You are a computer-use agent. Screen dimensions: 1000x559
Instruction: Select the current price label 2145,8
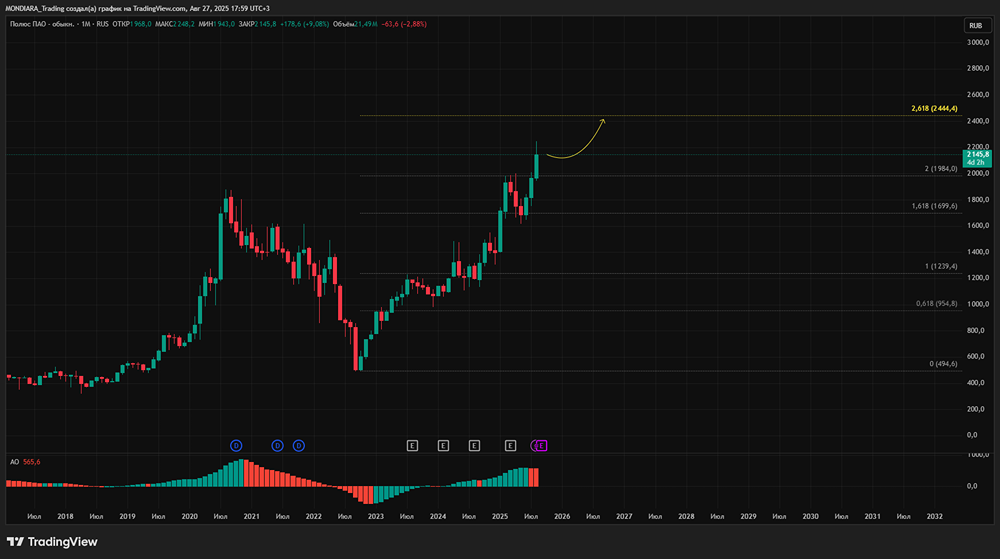pos(977,154)
